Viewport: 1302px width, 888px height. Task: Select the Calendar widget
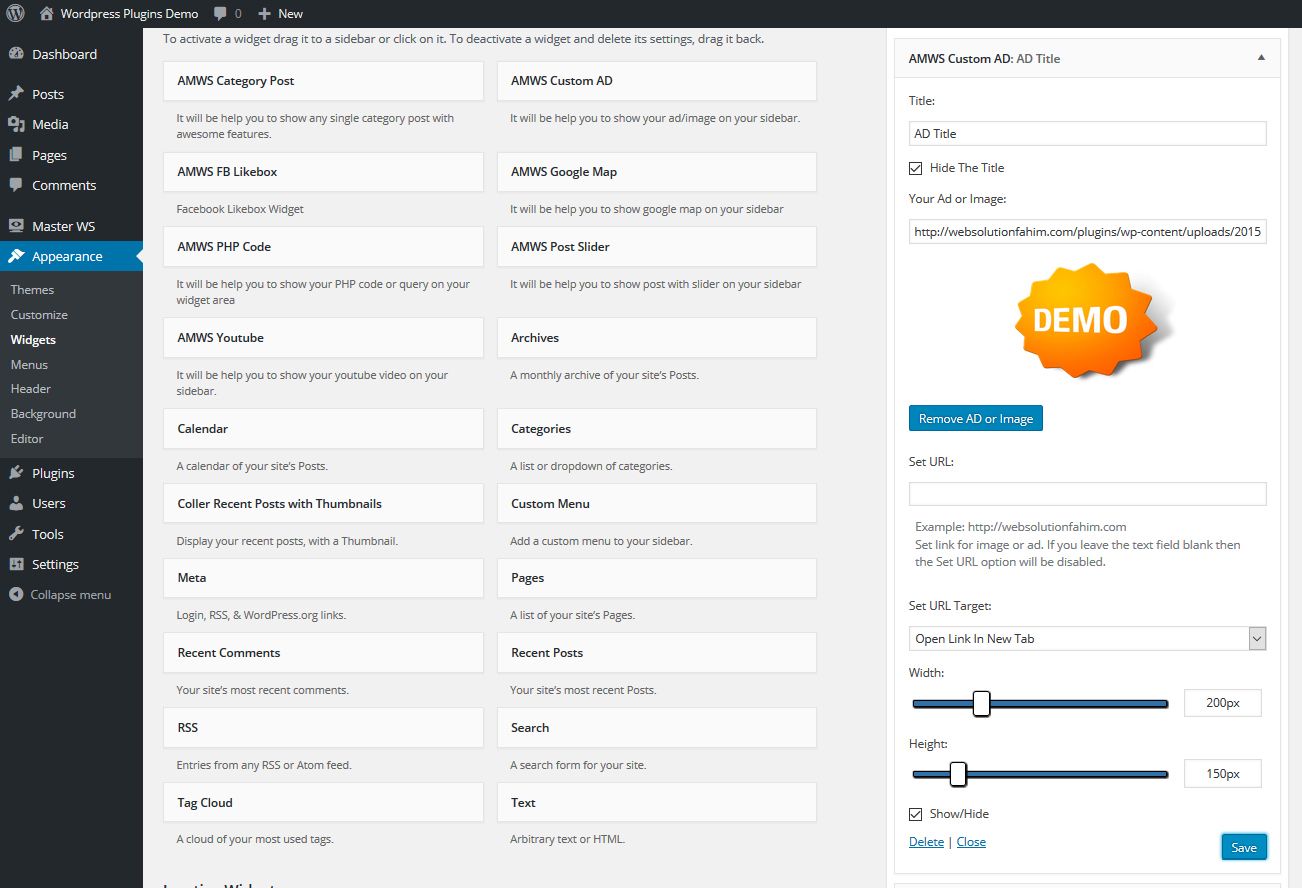323,429
